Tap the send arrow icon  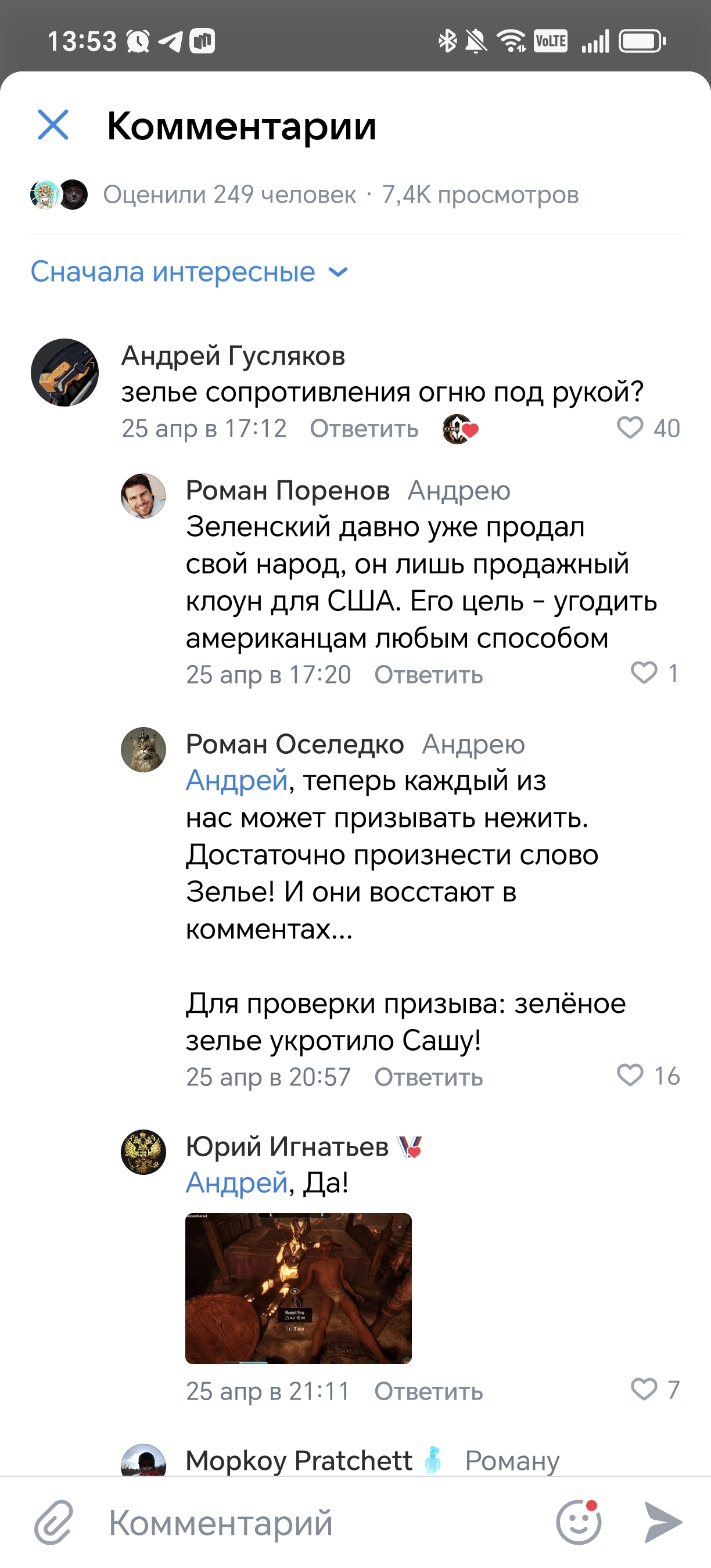point(663,1522)
